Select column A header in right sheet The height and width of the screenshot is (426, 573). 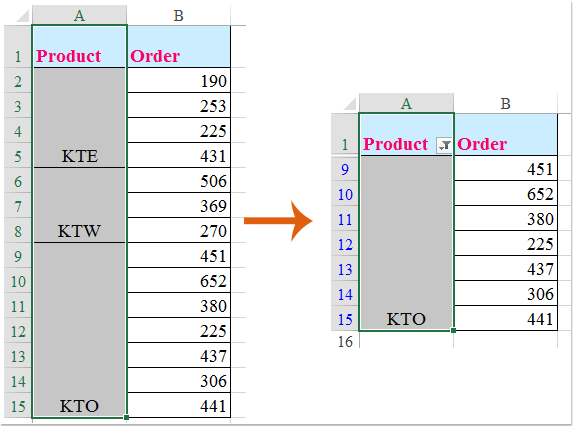pos(406,103)
